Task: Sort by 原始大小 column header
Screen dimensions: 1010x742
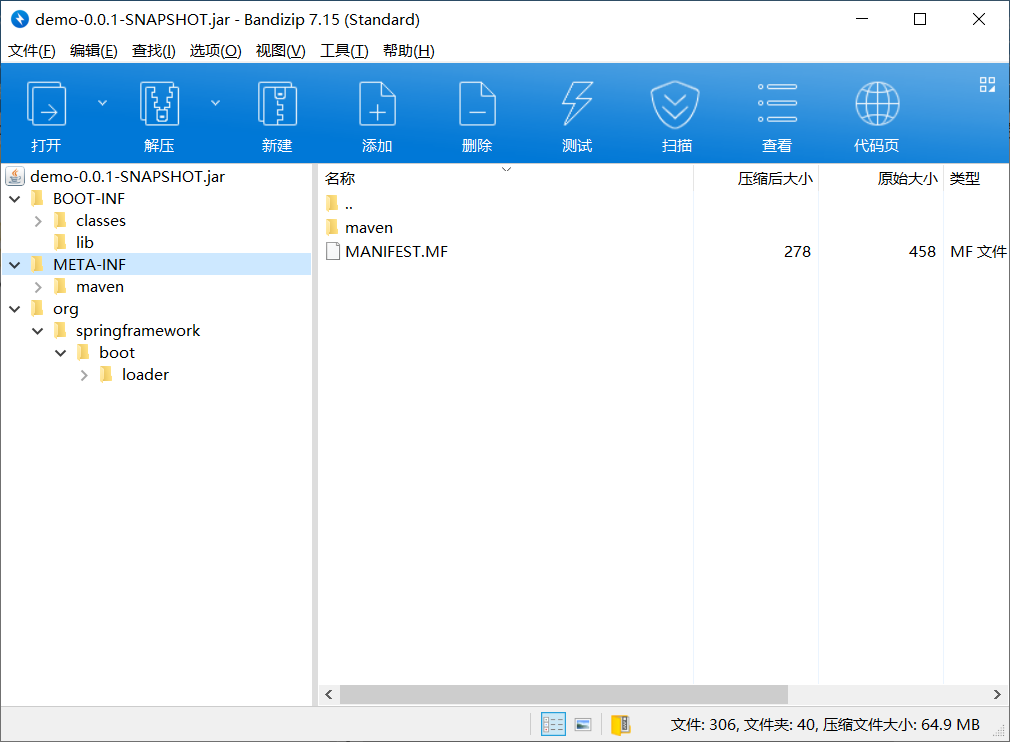Action: 881,178
